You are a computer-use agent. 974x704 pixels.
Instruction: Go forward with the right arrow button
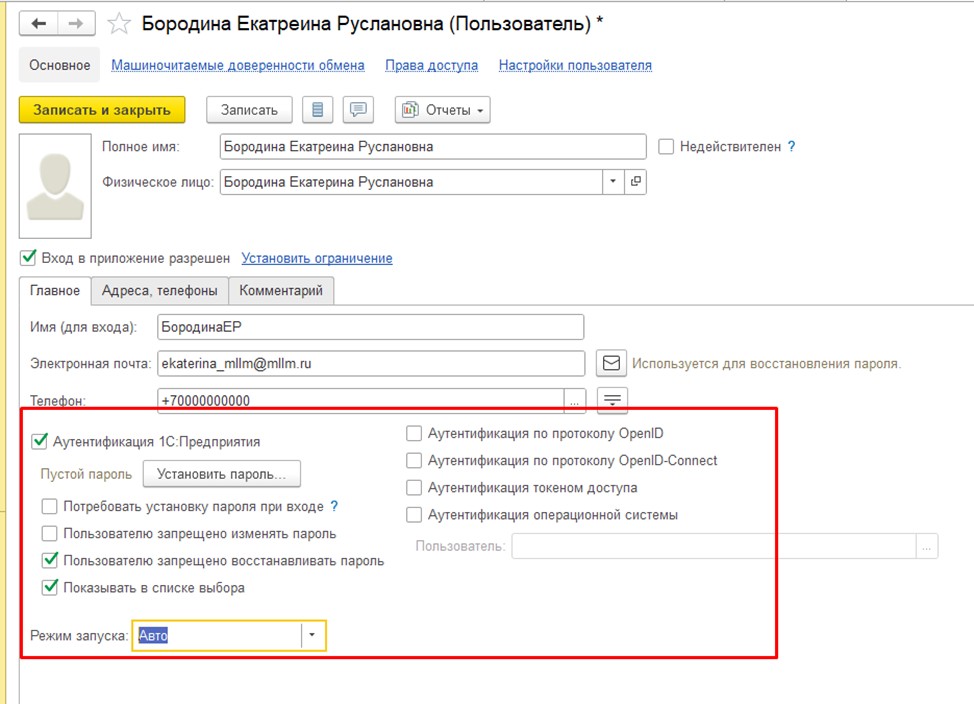(76, 24)
